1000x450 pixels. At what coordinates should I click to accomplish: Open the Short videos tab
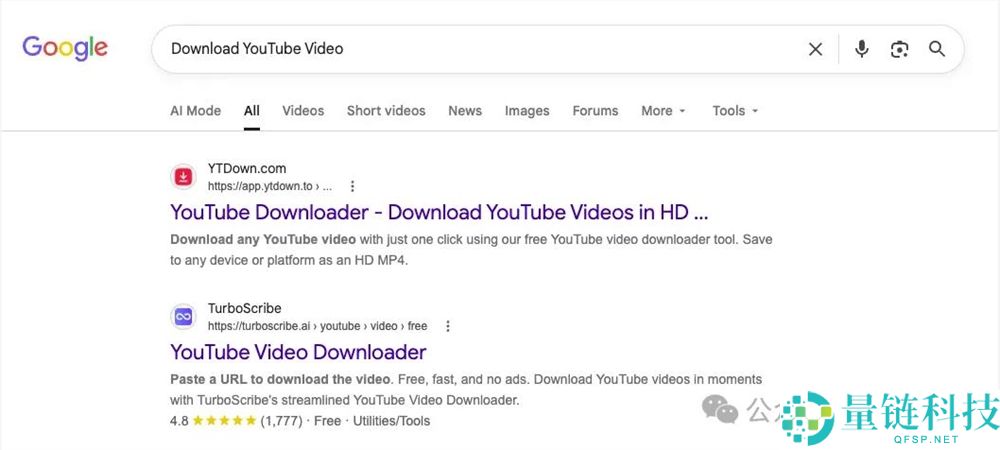point(386,110)
